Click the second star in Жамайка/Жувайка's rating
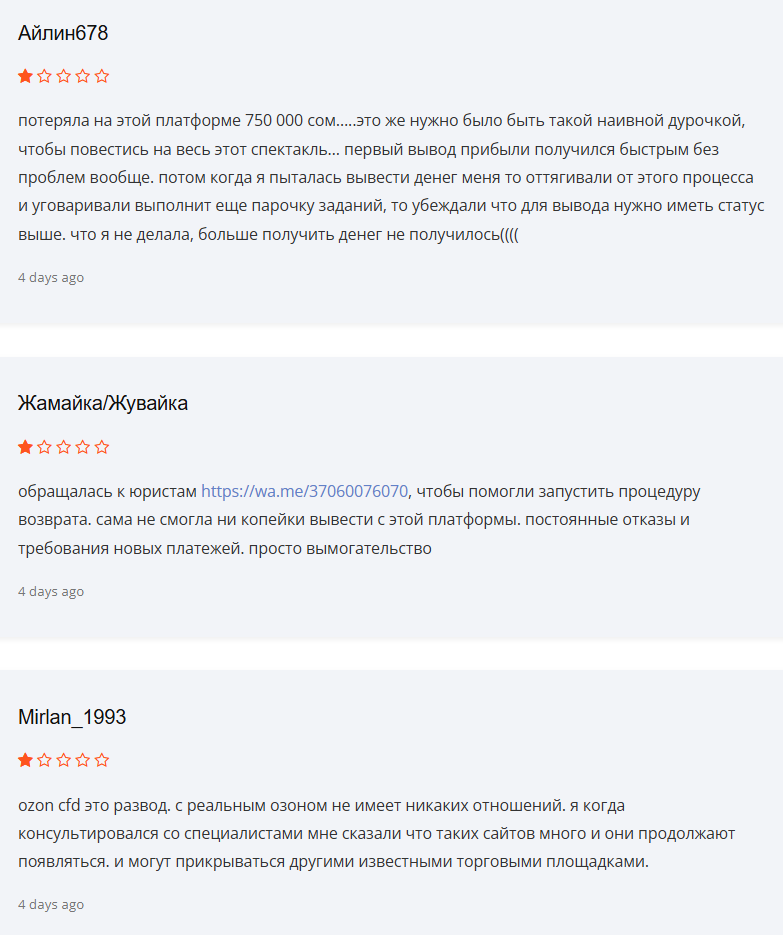 click(45, 447)
